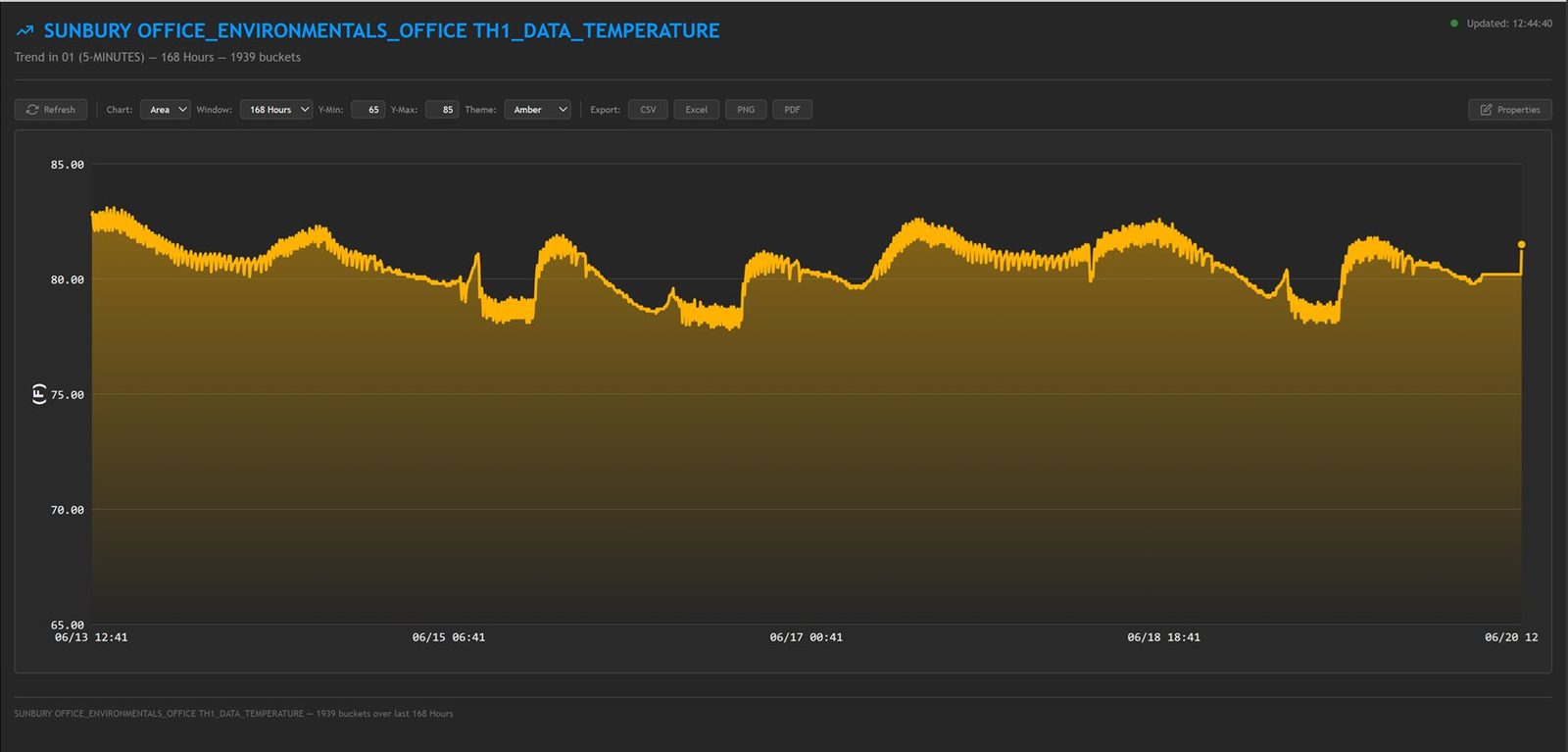
Task: Open the Window dropdown set to 168 Hours
Action: coord(276,110)
